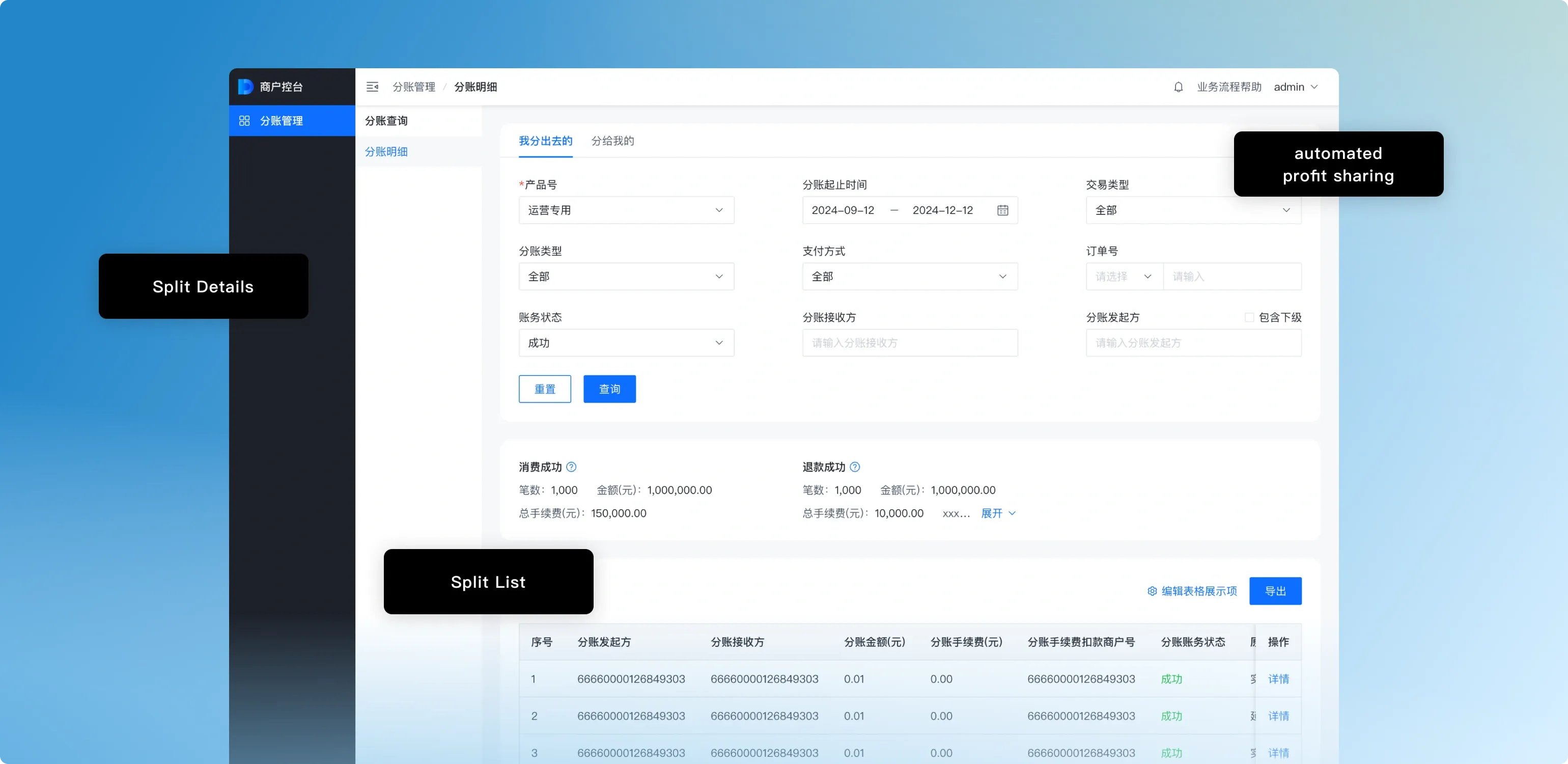Click the help icon beside 消费成功
The image size is (1568, 764).
click(x=571, y=467)
